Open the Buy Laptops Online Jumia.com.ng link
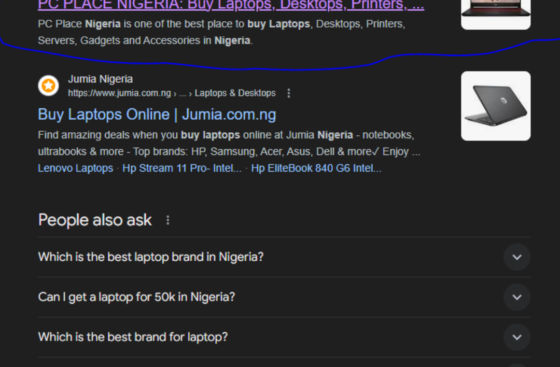Image resolution: width=560 pixels, height=367 pixels. (157, 115)
